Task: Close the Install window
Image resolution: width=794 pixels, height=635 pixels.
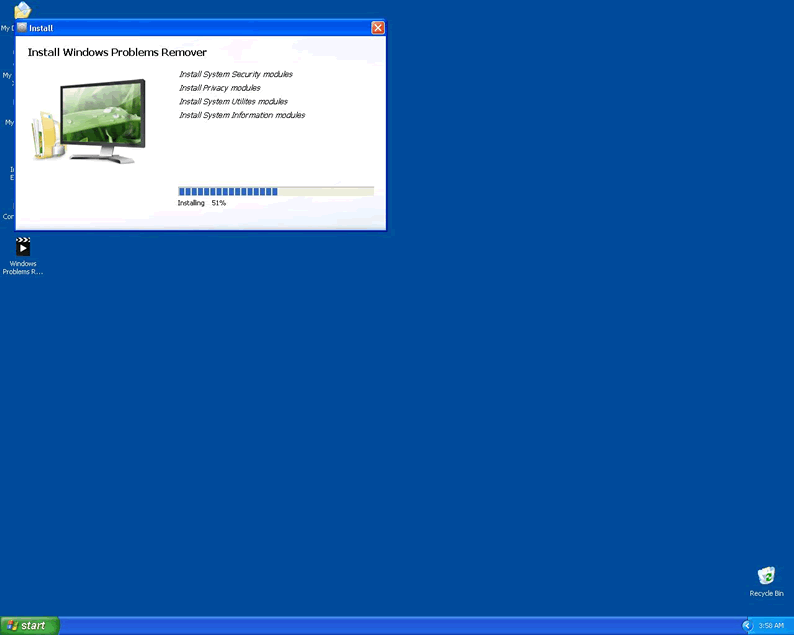Action: [x=377, y=28]
